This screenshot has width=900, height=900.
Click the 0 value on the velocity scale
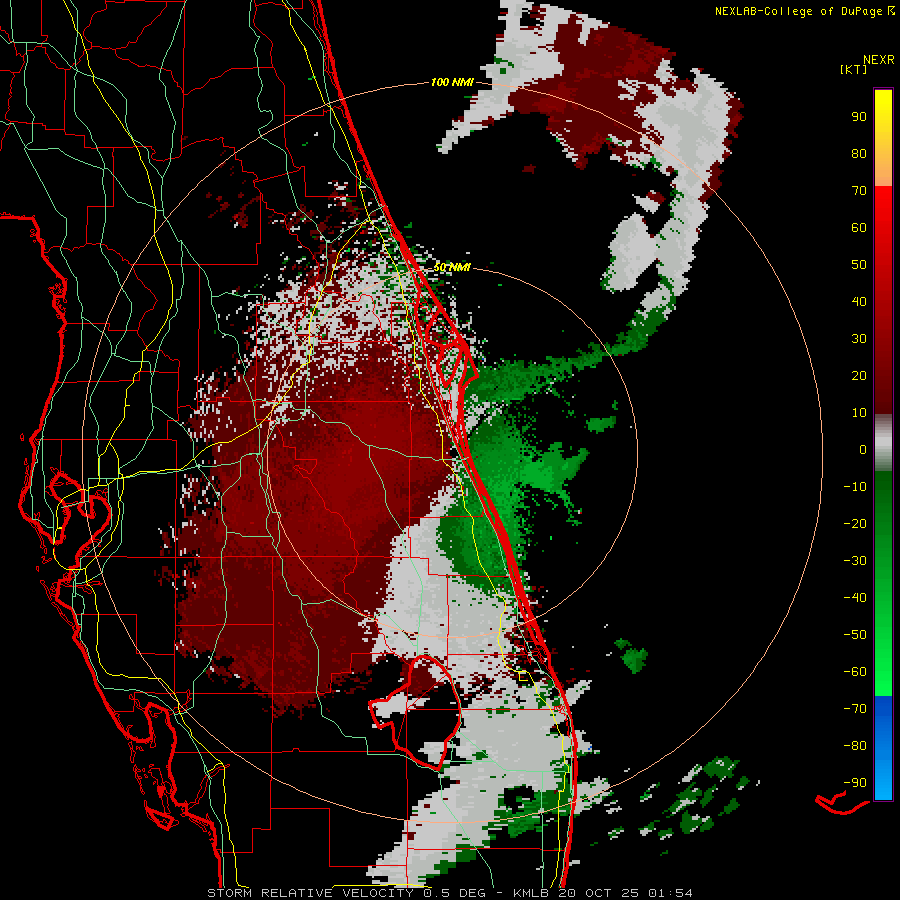point(863,450)
